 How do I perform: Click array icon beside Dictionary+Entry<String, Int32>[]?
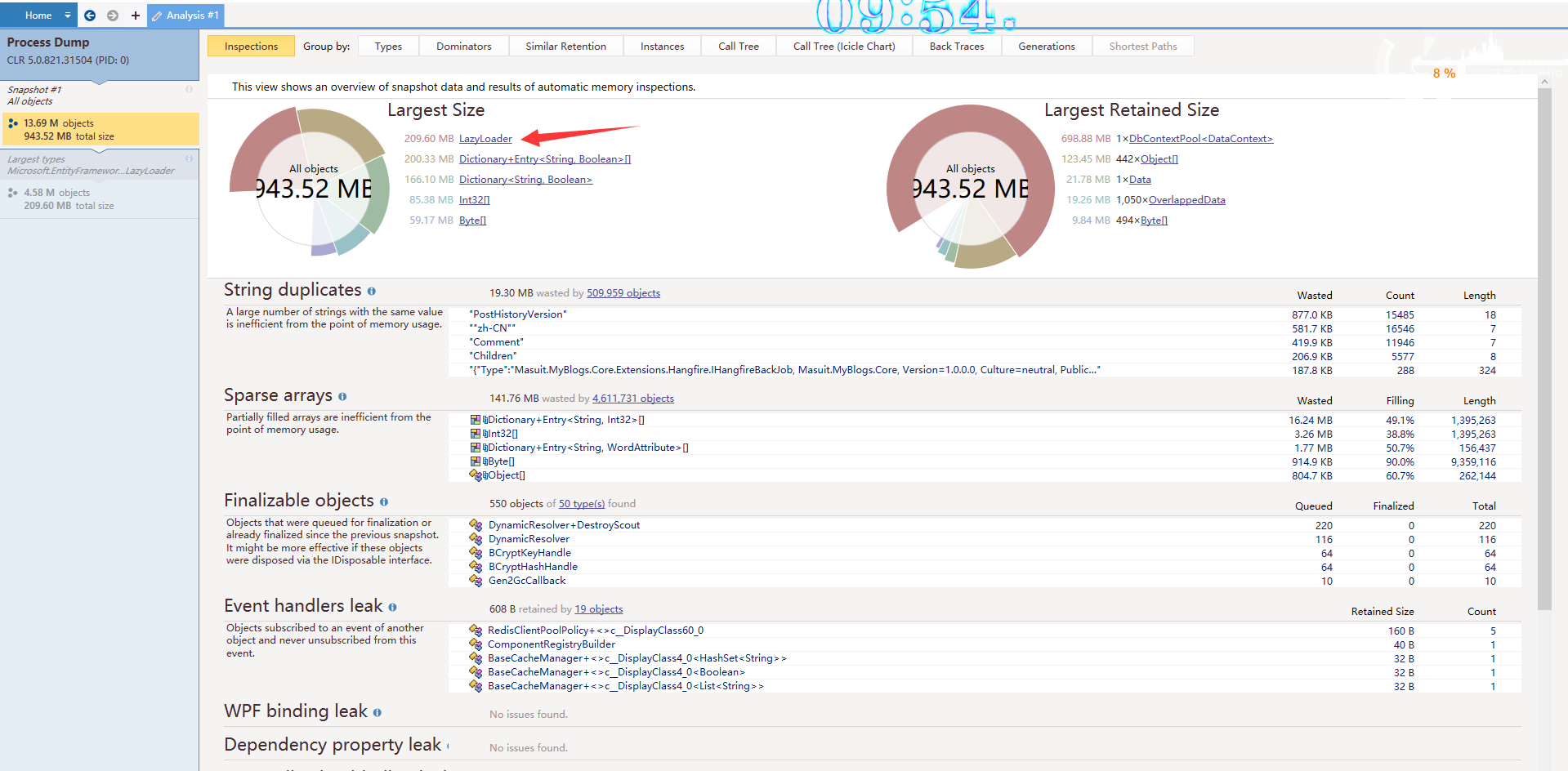pyautogui.click(x=476, y=420)
